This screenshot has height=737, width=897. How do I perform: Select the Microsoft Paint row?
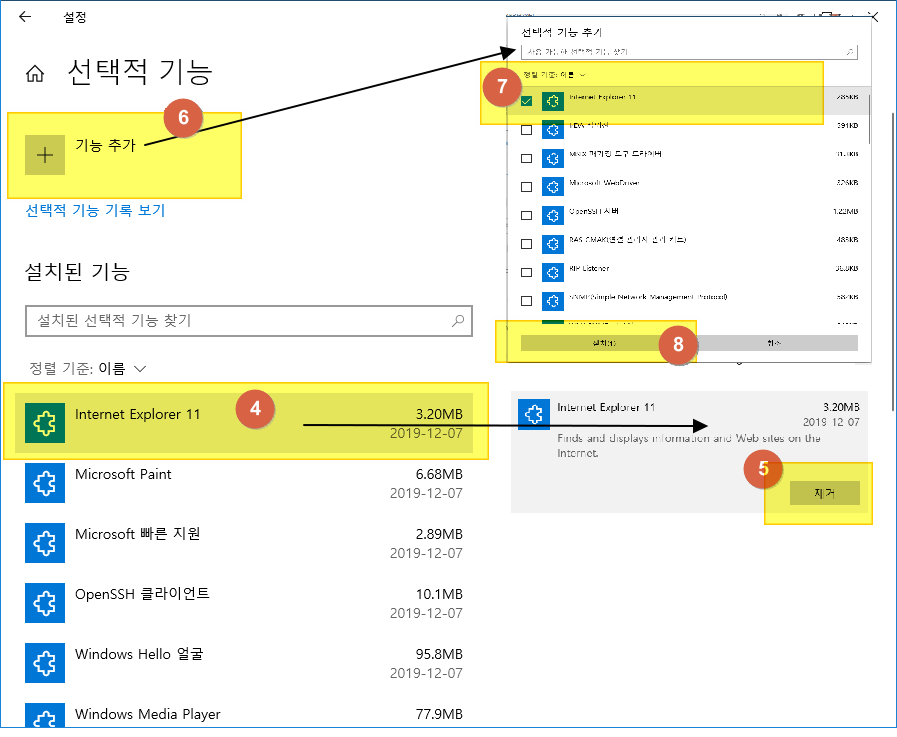tap(244, 483)
